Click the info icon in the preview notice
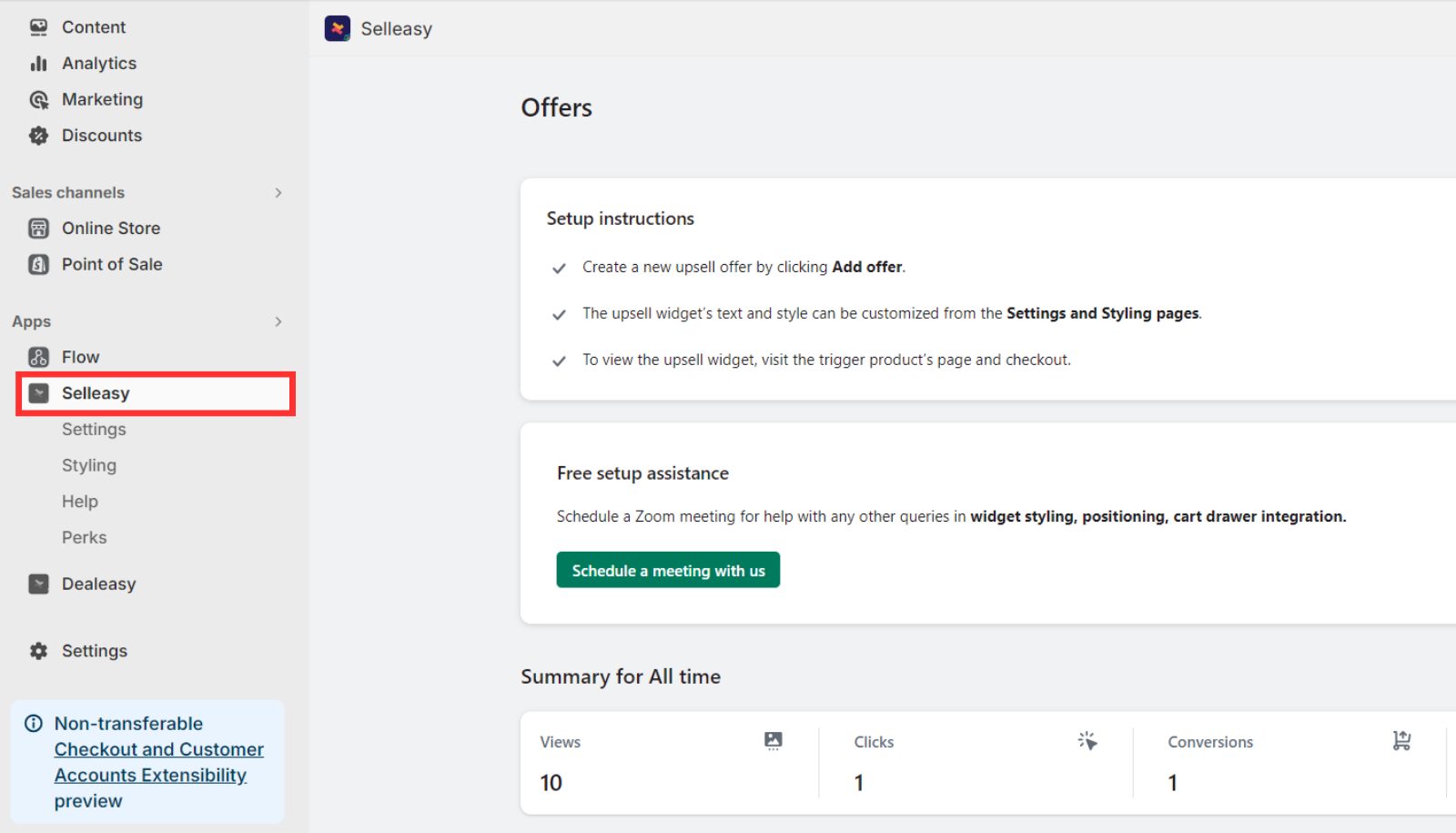This screenshot has width=1456, height=833. [34, 723]
